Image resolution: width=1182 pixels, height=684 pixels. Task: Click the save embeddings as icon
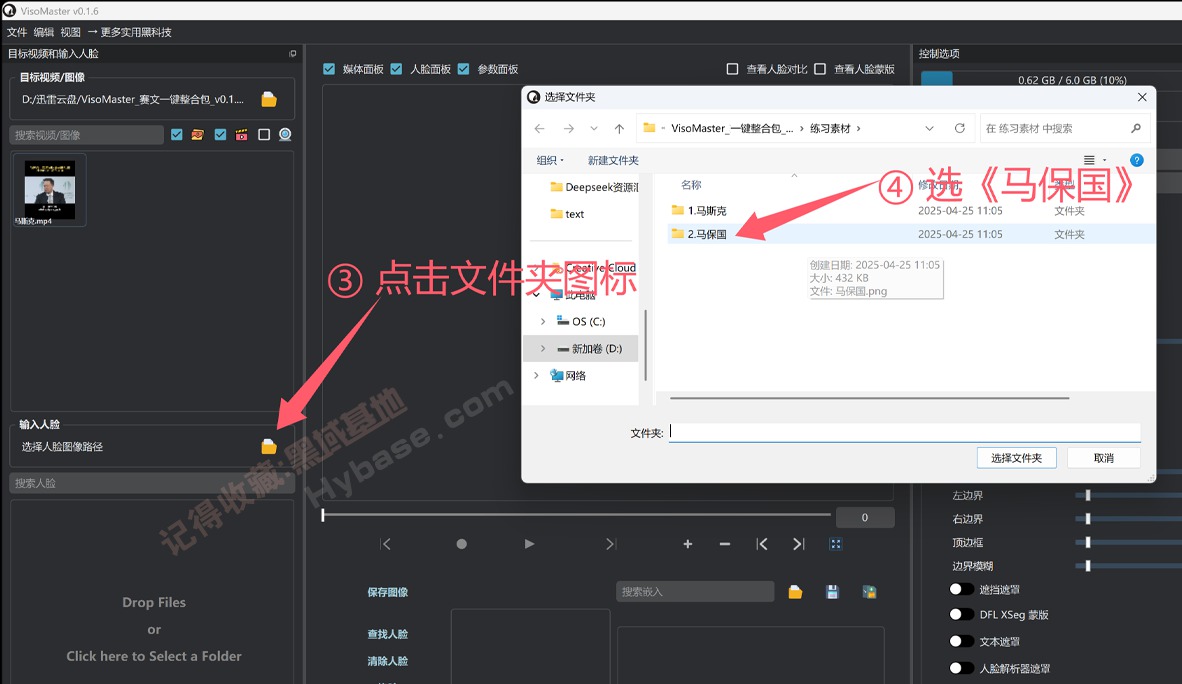[x=869, y=592]
